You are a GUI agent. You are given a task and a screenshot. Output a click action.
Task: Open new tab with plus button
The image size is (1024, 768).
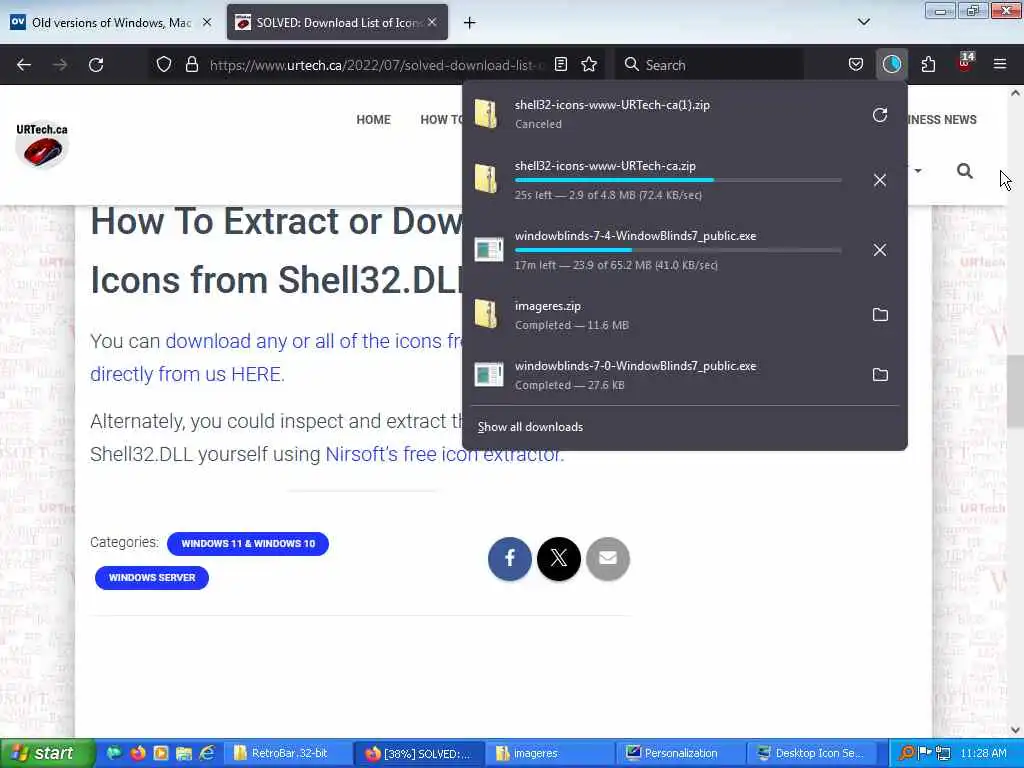[469, 23]
